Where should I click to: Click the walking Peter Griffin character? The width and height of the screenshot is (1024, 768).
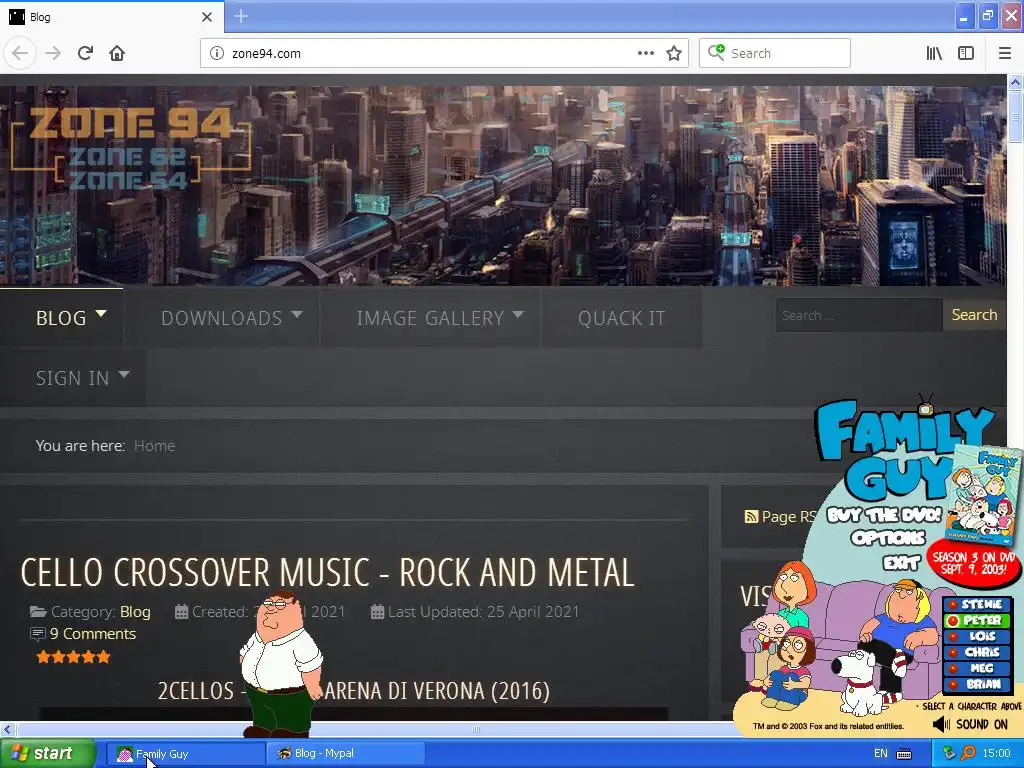(280, 664)
